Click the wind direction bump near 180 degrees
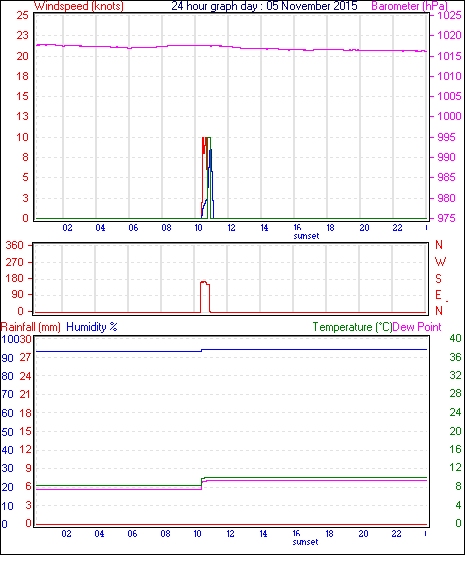The image size is (465, 563). pos(205,283)
